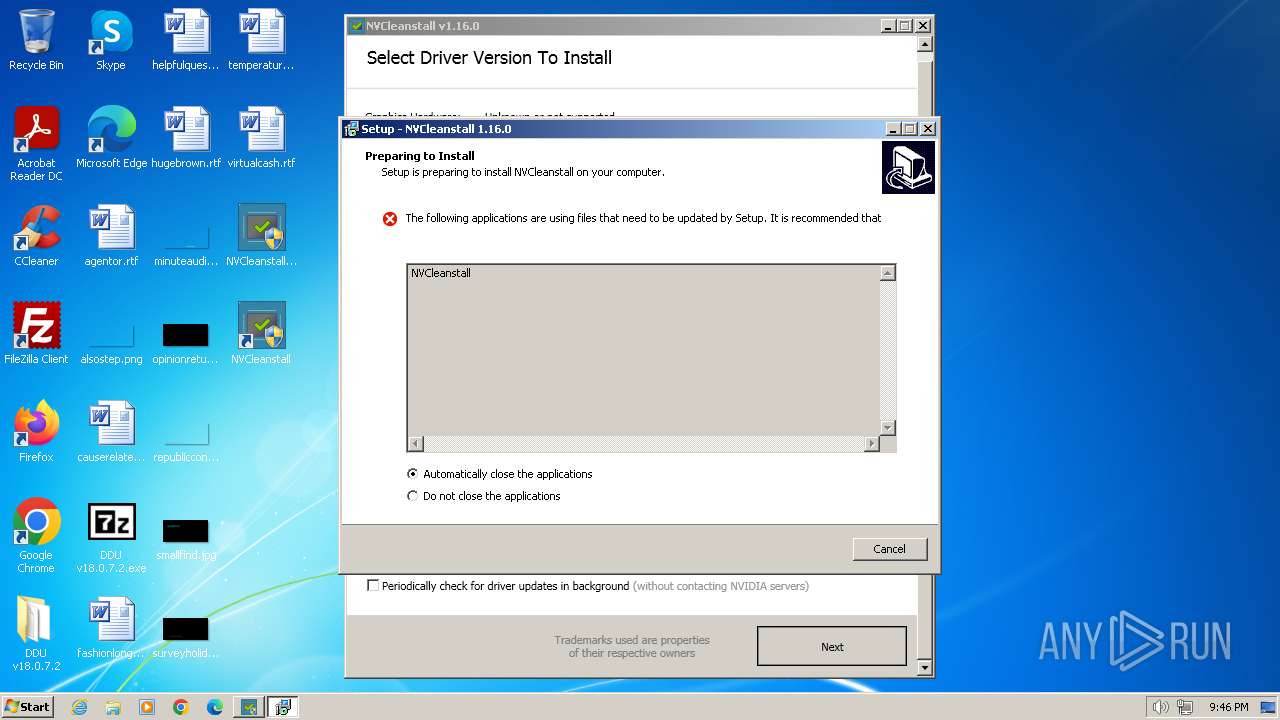Switch to NVCleanstall taskbar button
The image size is (1280, 720).
[x=249, y=707]
